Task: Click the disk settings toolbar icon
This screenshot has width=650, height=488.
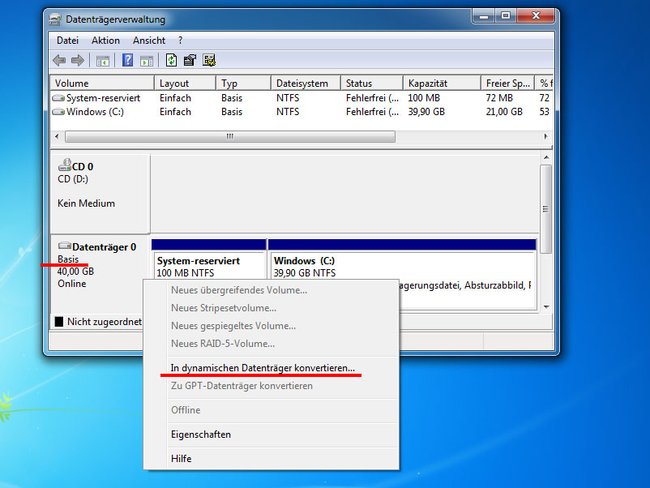Action: [x=209, y=60]
